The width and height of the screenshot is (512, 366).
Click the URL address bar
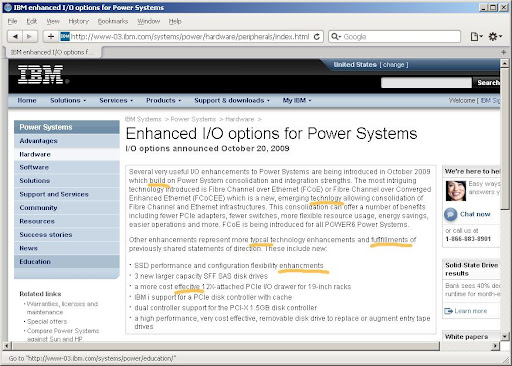190,36
